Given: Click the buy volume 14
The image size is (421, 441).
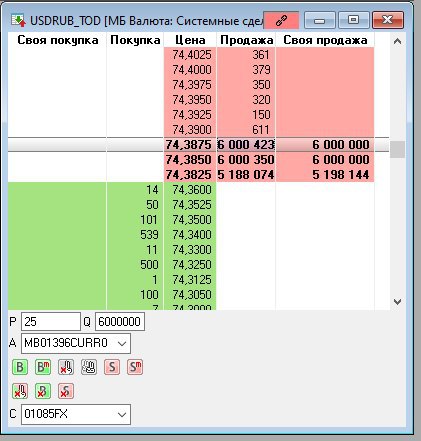Looking at the screenshot, I should [152, 190].
